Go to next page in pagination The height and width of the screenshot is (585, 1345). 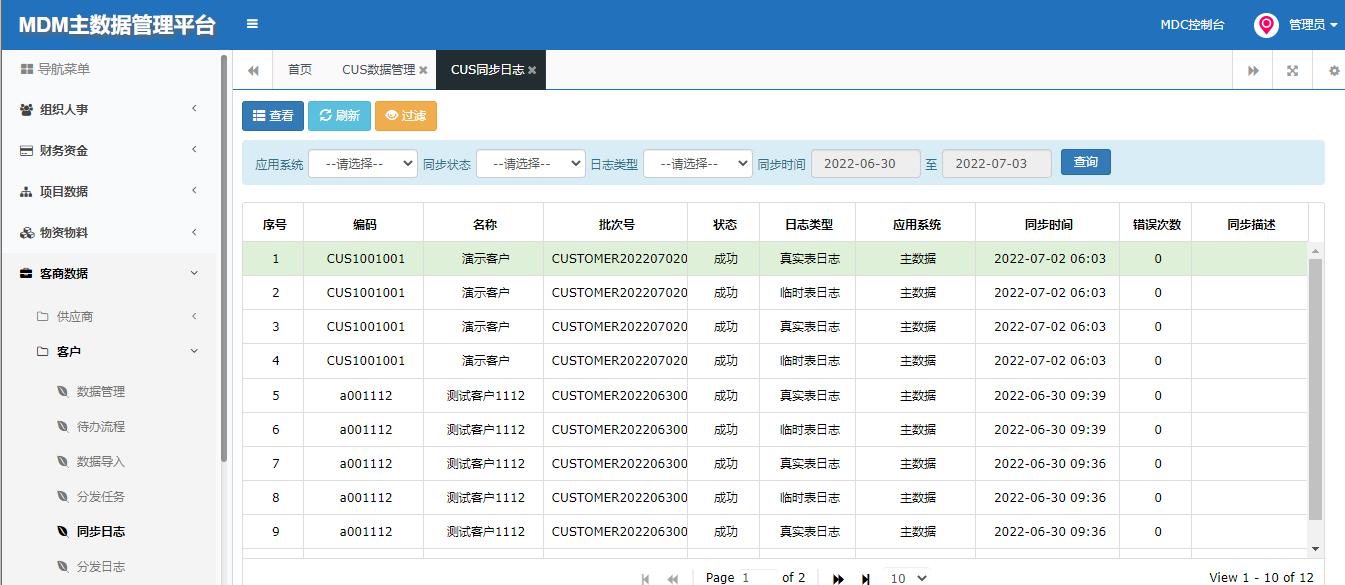coord(838,577)
